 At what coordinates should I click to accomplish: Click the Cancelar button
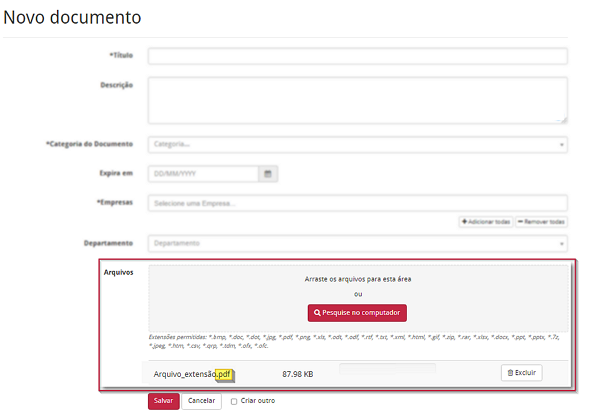click(201, 401)
